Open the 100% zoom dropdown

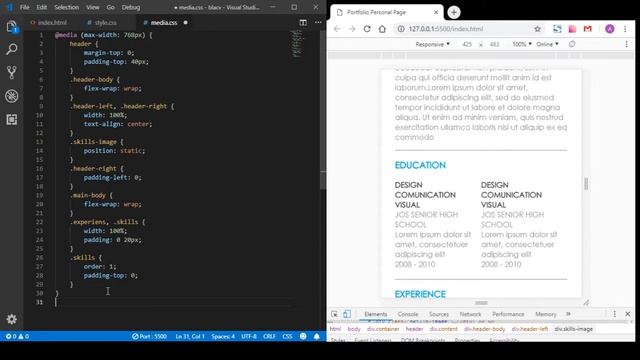[522, 44]
